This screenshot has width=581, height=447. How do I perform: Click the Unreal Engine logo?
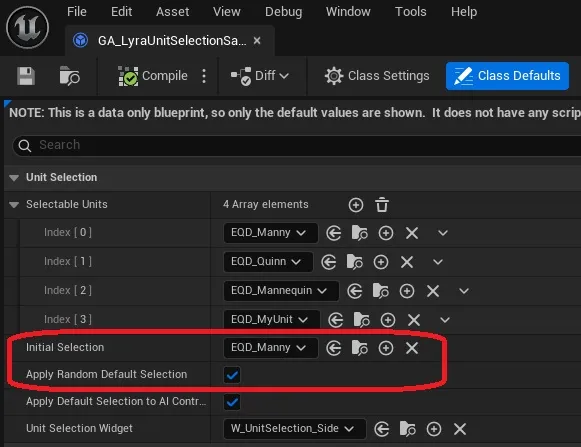[27, 27]
